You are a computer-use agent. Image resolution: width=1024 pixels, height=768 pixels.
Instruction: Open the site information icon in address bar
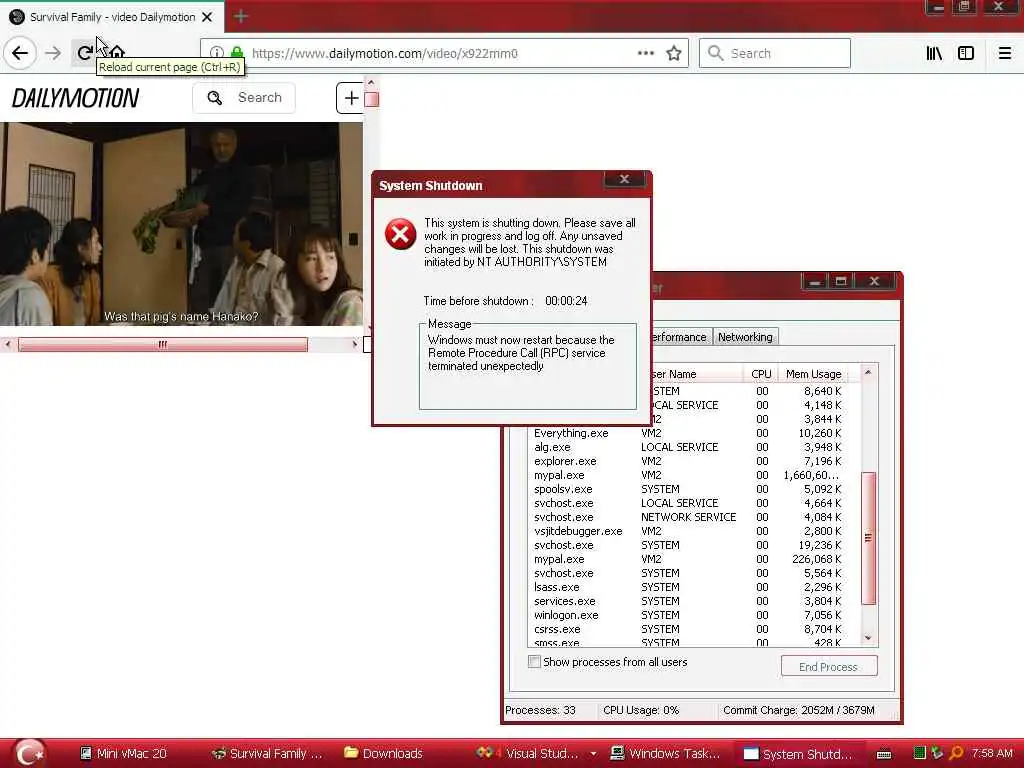[217, 53]
